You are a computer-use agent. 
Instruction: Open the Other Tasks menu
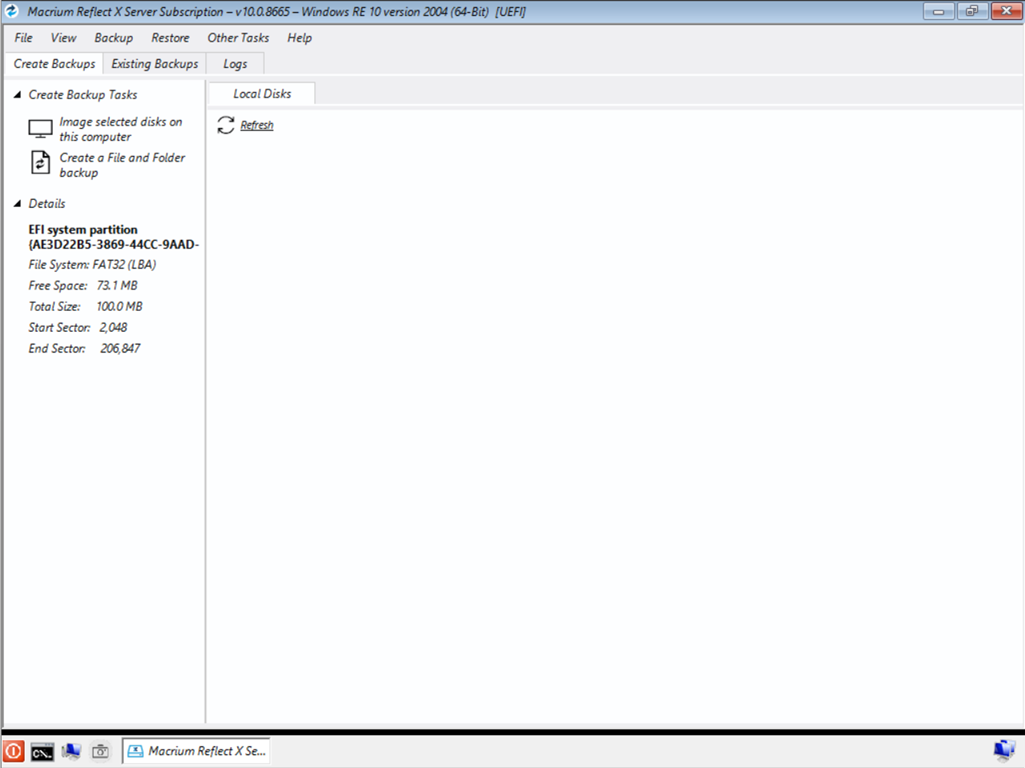pos(238,38)
